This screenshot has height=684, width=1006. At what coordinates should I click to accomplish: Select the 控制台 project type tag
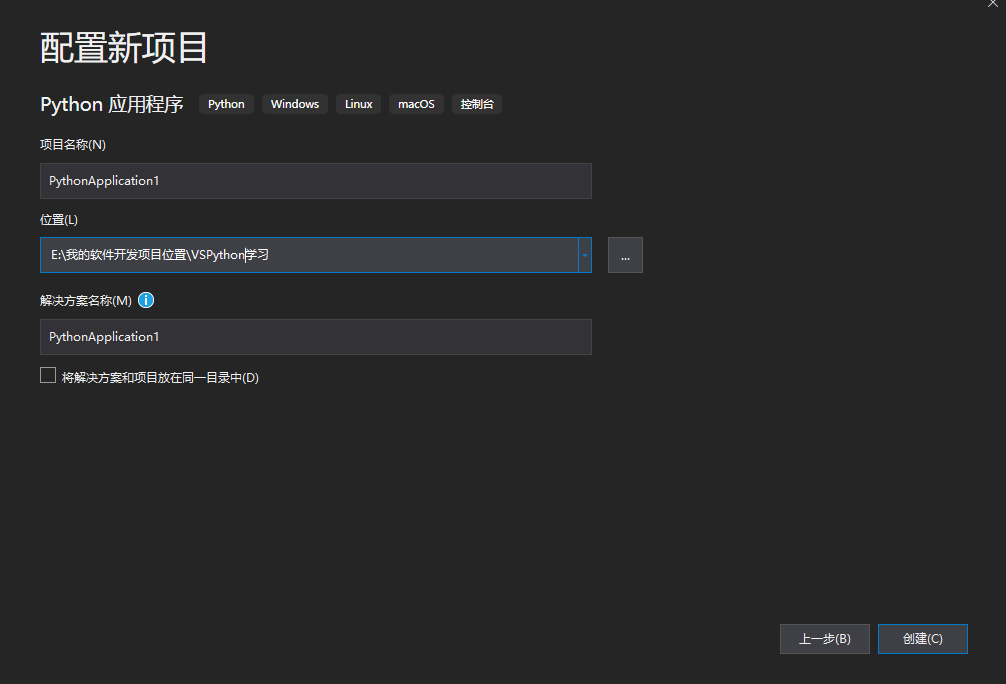click(x=476, y=104)
